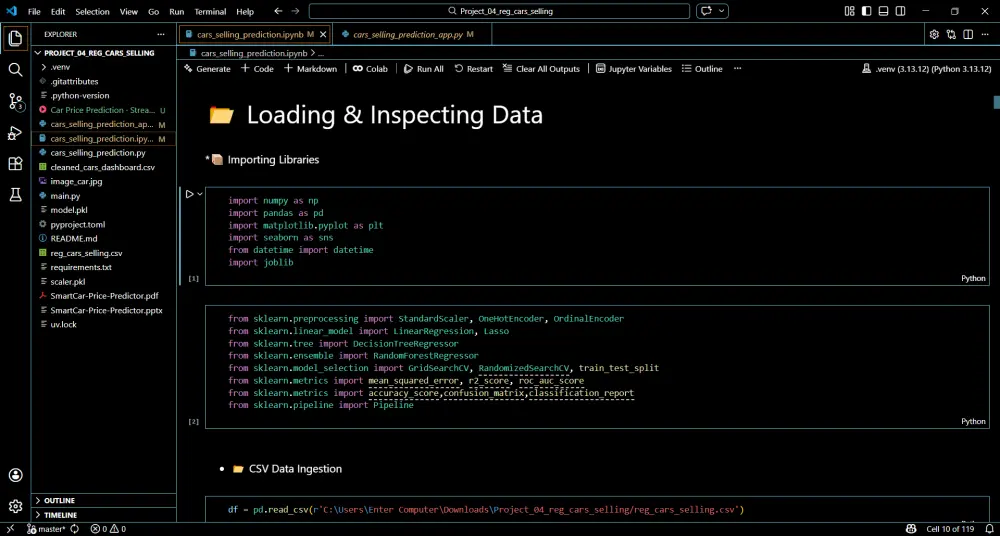This screenshot has width=1000, height=536.
Task: Open the Terminal menu
Action: pos(210,11)
